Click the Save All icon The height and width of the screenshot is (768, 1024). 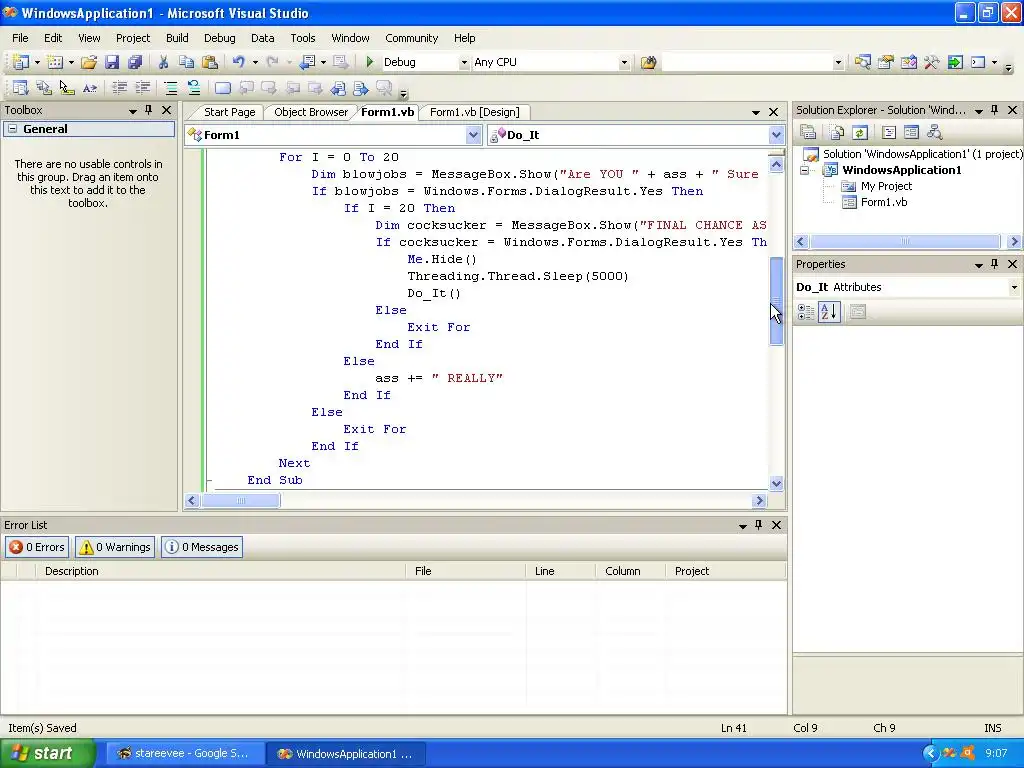[x=135, y=62]
